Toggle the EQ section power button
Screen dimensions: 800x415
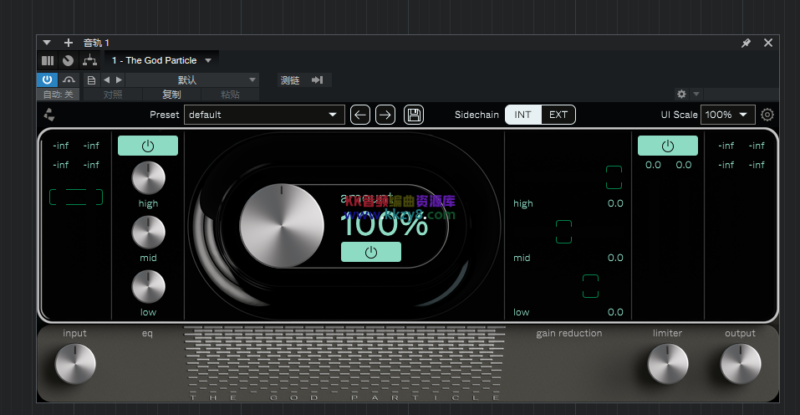pos(148,146)
